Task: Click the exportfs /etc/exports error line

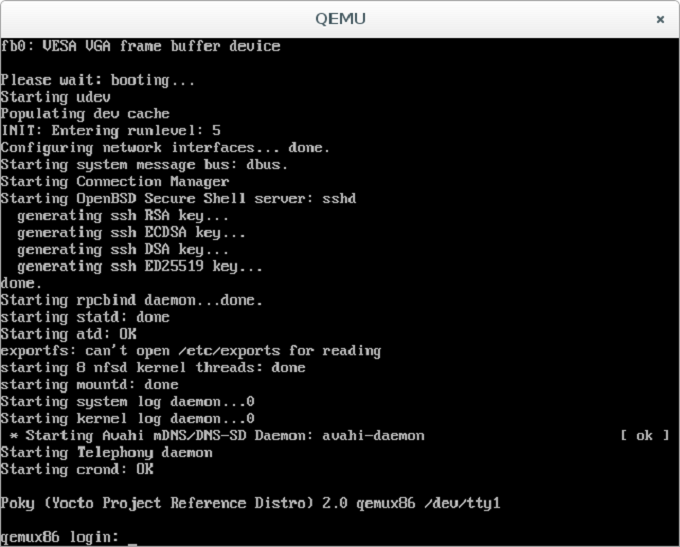Action: tap(190, 351)
